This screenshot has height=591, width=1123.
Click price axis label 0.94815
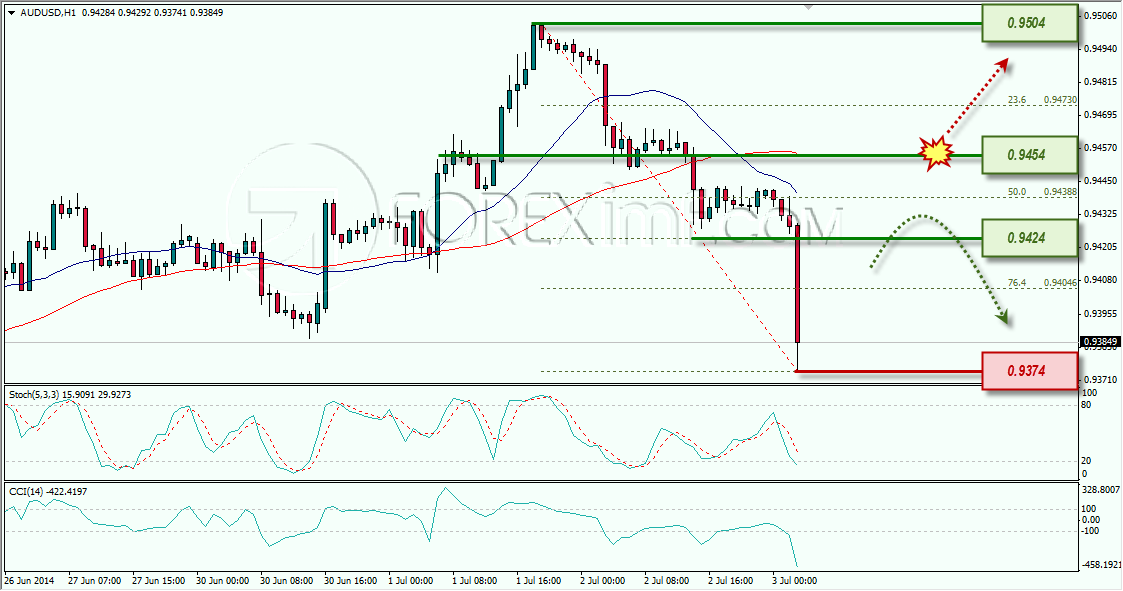[1102, 82]
